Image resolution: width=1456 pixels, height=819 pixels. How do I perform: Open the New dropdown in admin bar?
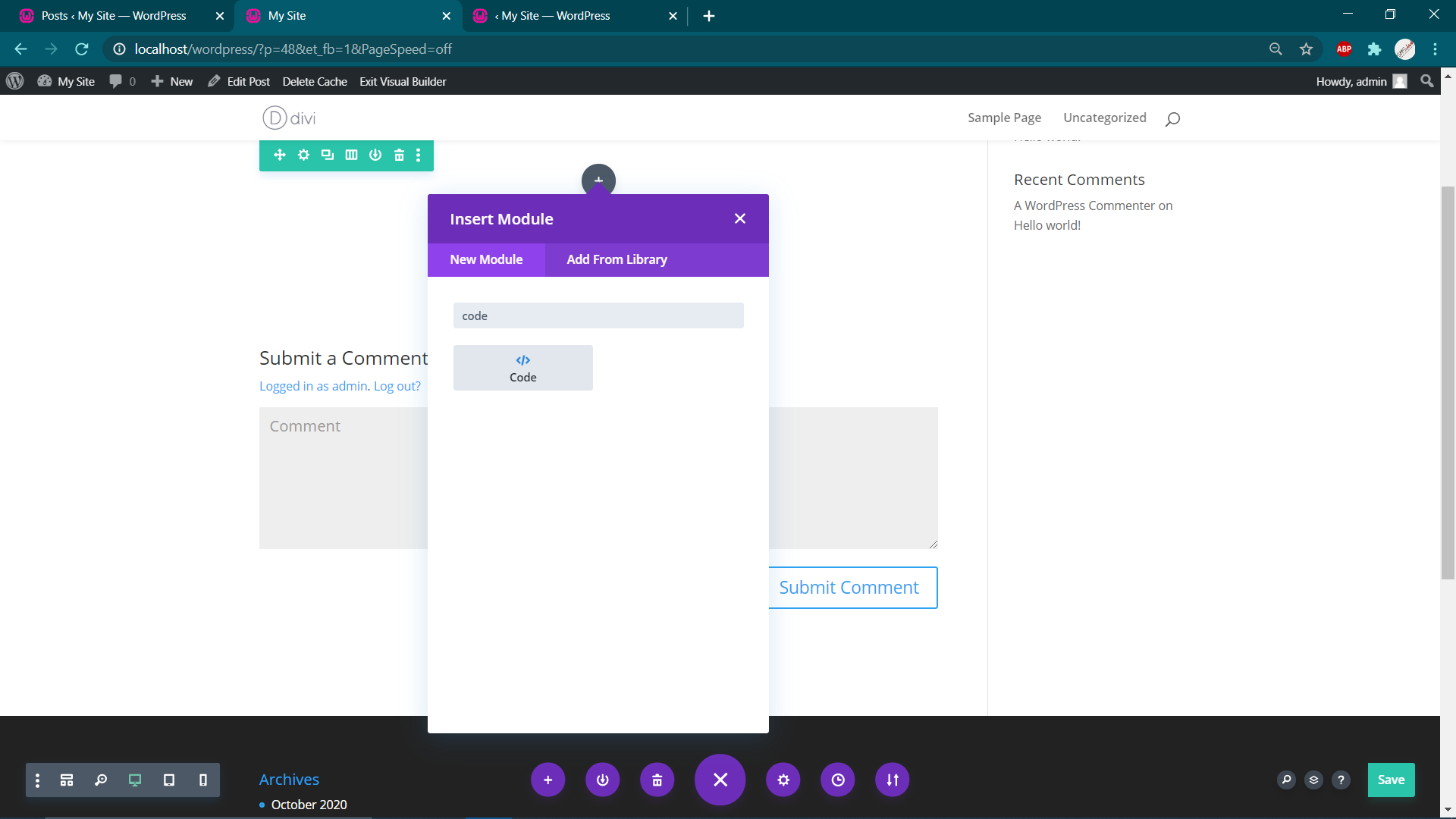172,82
